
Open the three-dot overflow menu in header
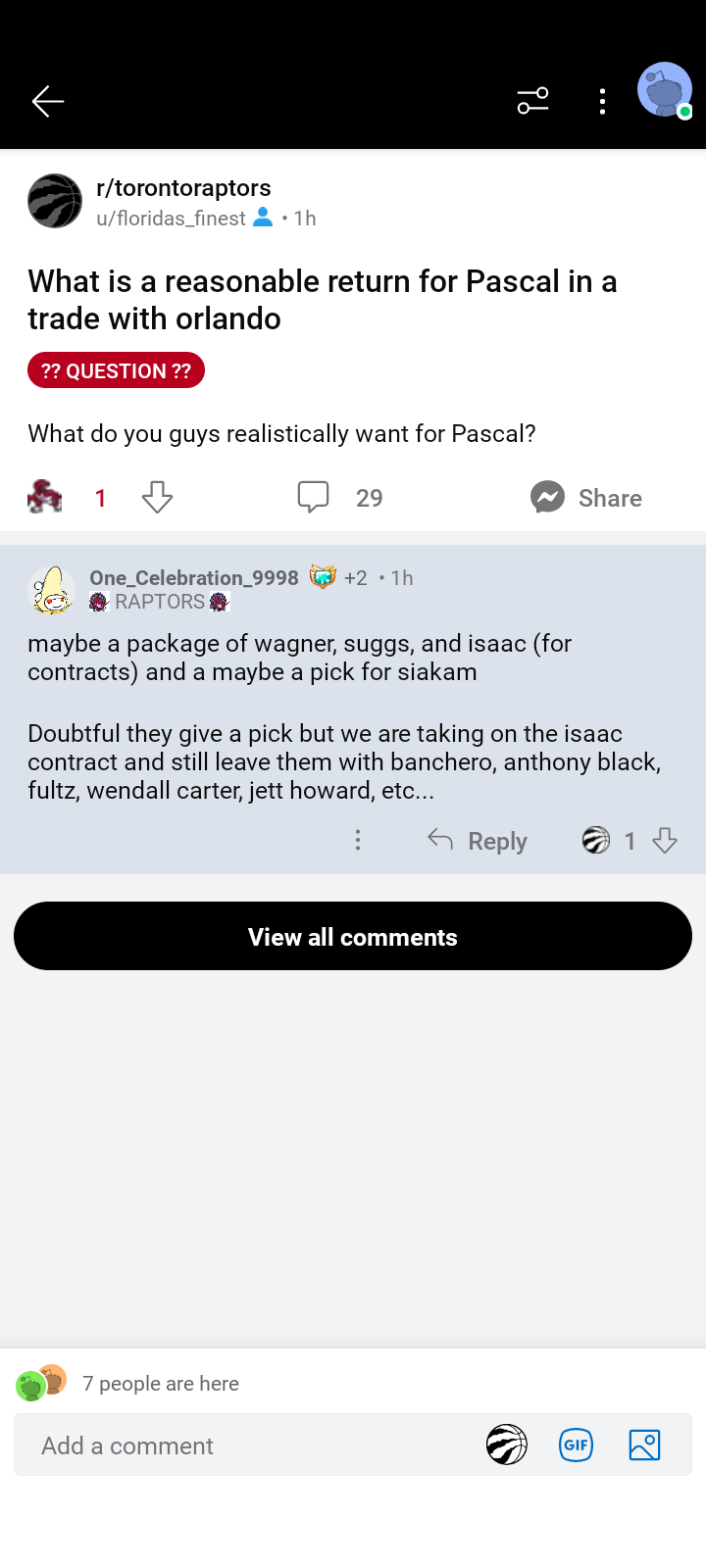coord(602,101)
